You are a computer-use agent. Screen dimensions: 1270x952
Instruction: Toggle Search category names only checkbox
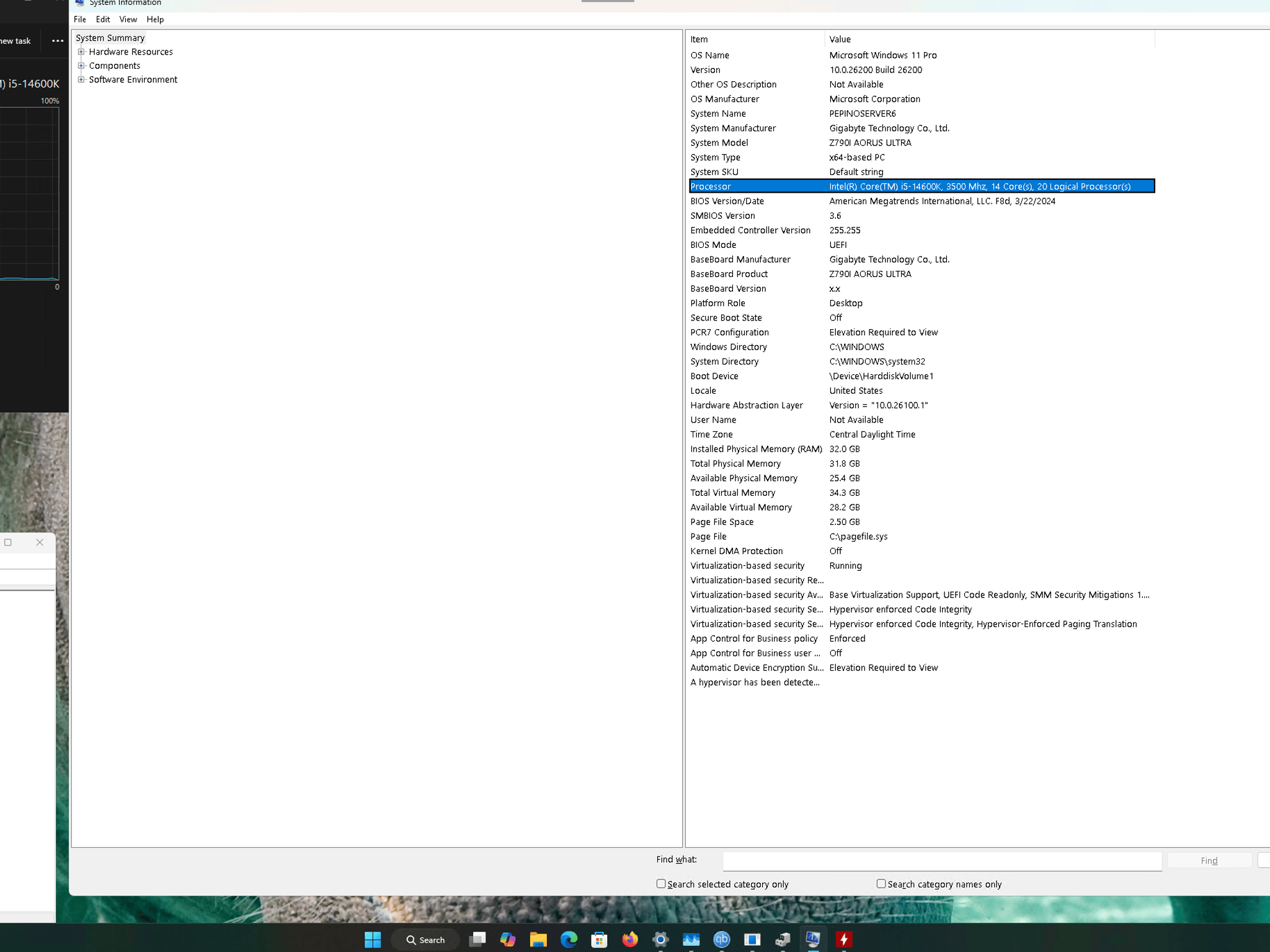pos(881,884)
